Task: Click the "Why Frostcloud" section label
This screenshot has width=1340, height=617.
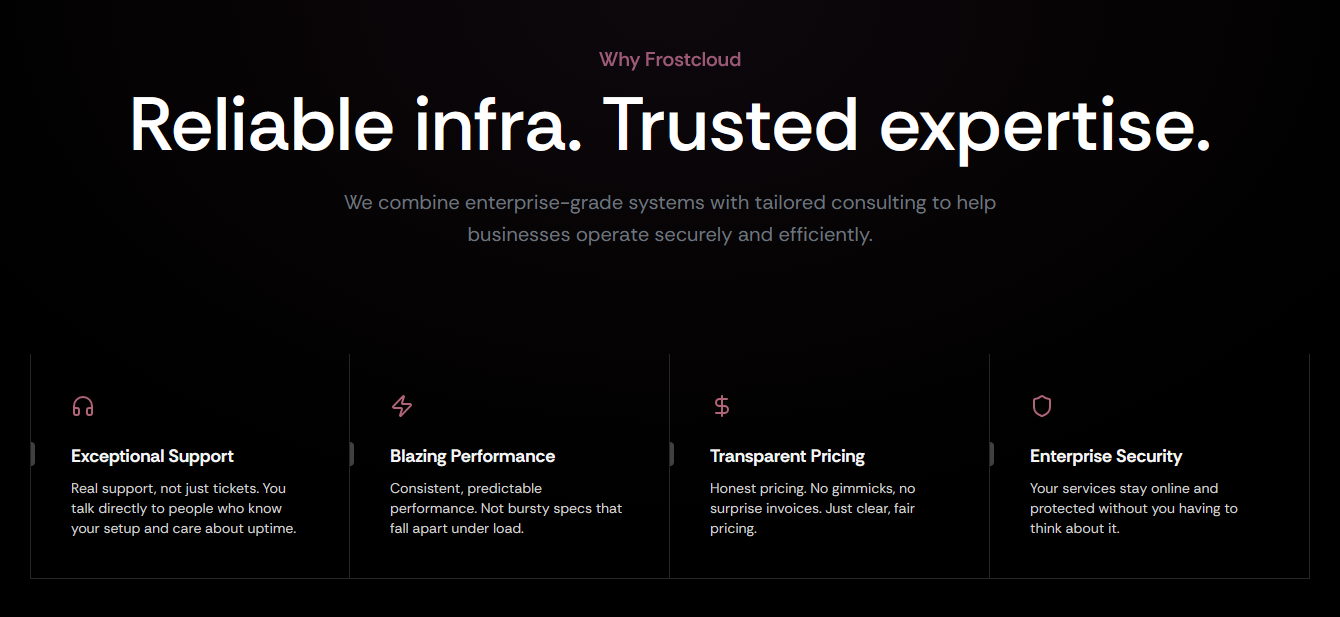Action: (670, 60)
